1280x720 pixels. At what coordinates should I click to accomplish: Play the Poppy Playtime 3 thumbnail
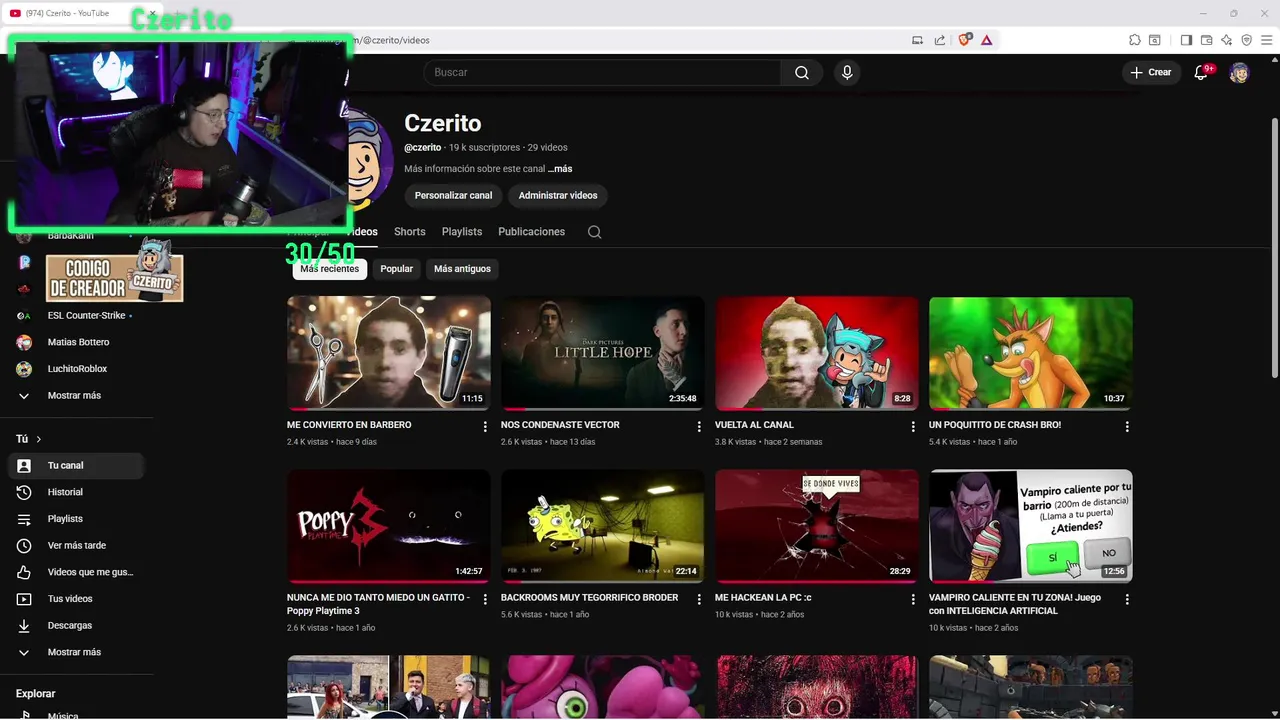coord(388,526)
